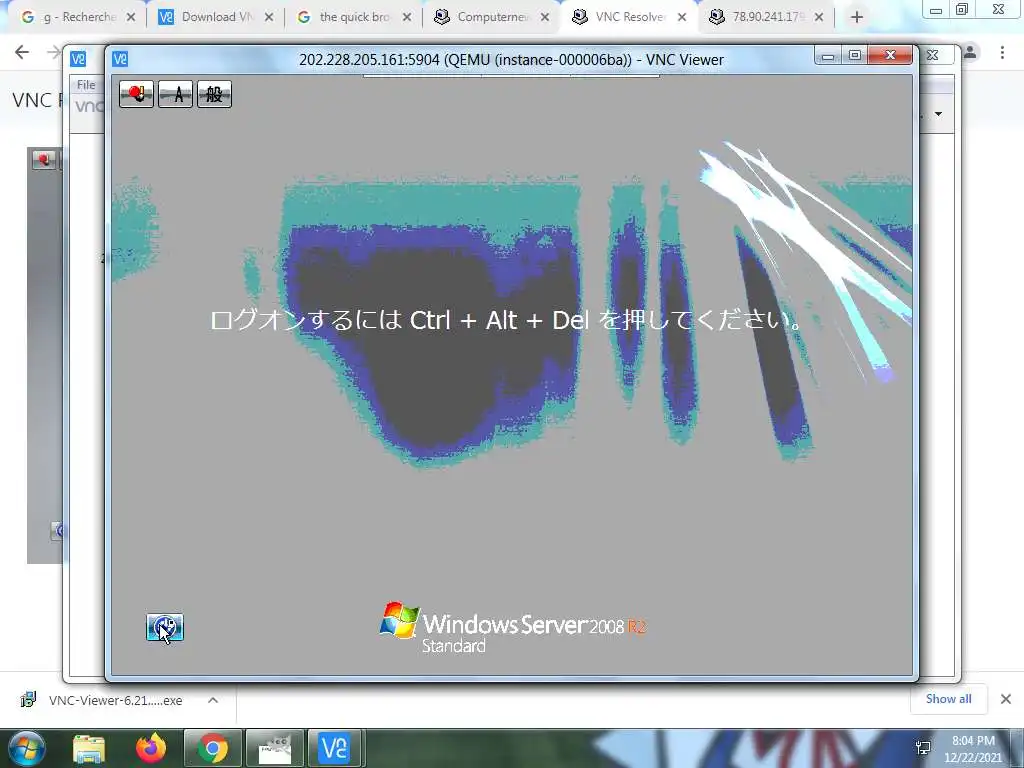Screen dimensions: 1024x768
Task: Click the taskbar clock showing 8:04 PM
Action: point(973,749)
